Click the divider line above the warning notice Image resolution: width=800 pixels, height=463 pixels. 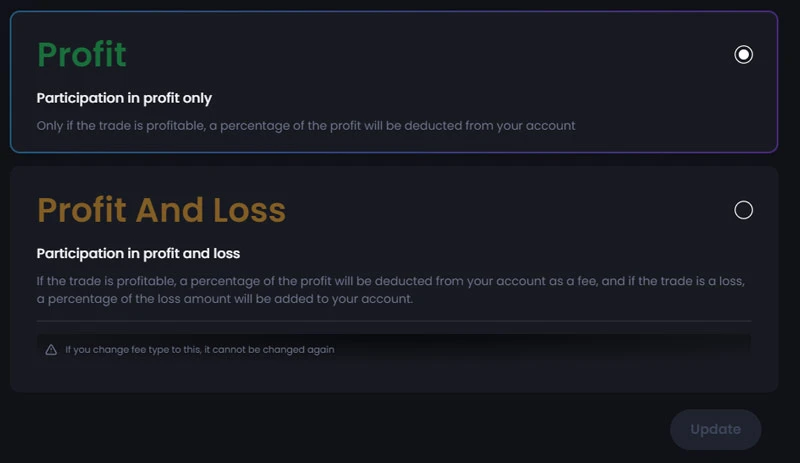pos(393,321)
